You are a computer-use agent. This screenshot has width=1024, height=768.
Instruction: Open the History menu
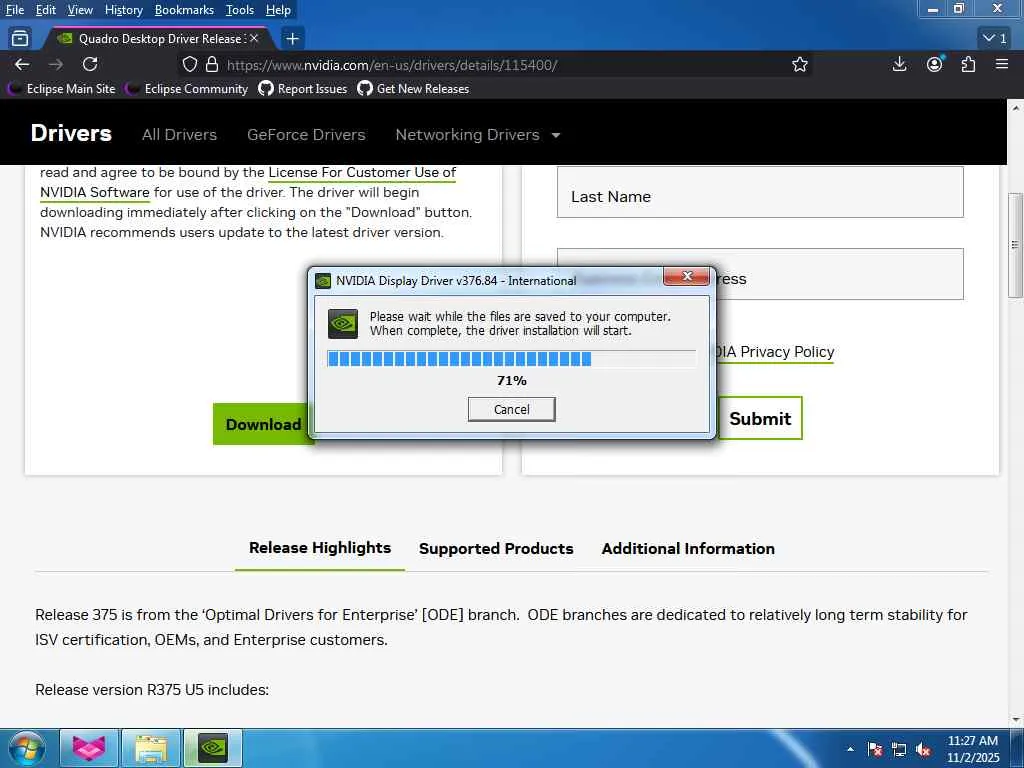(123, 10)
